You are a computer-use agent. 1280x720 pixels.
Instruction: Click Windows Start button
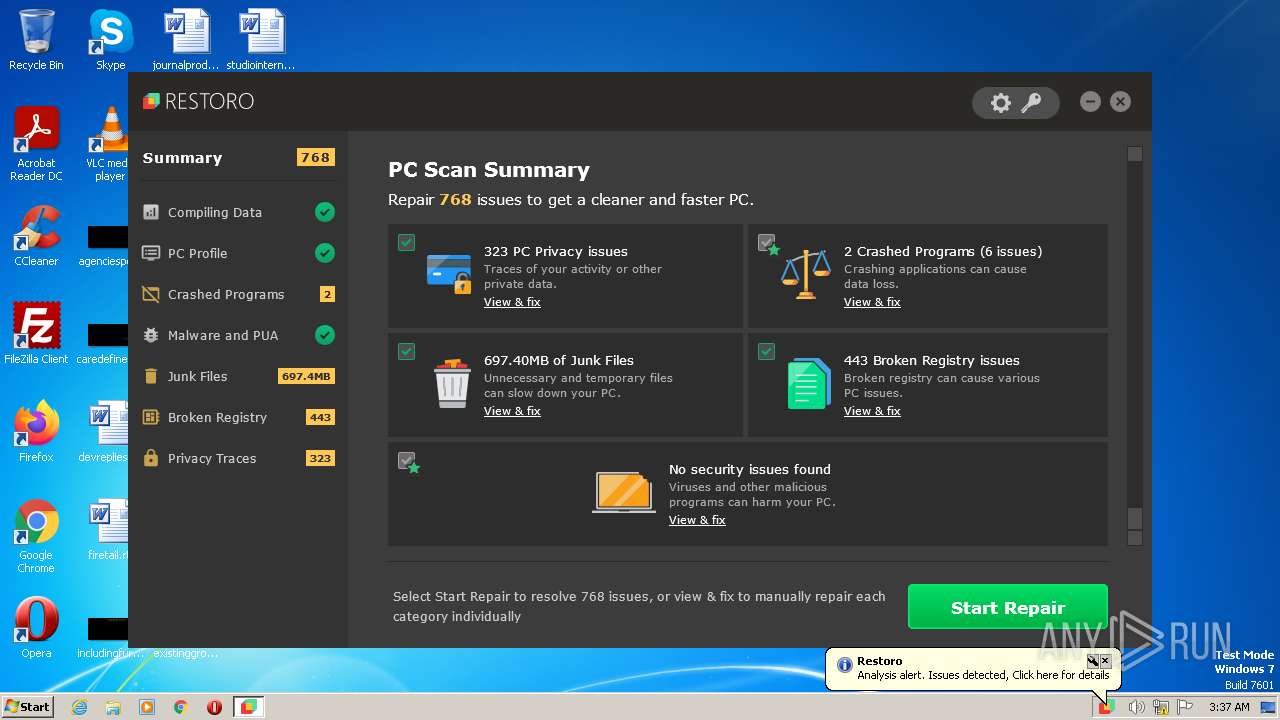28,707
